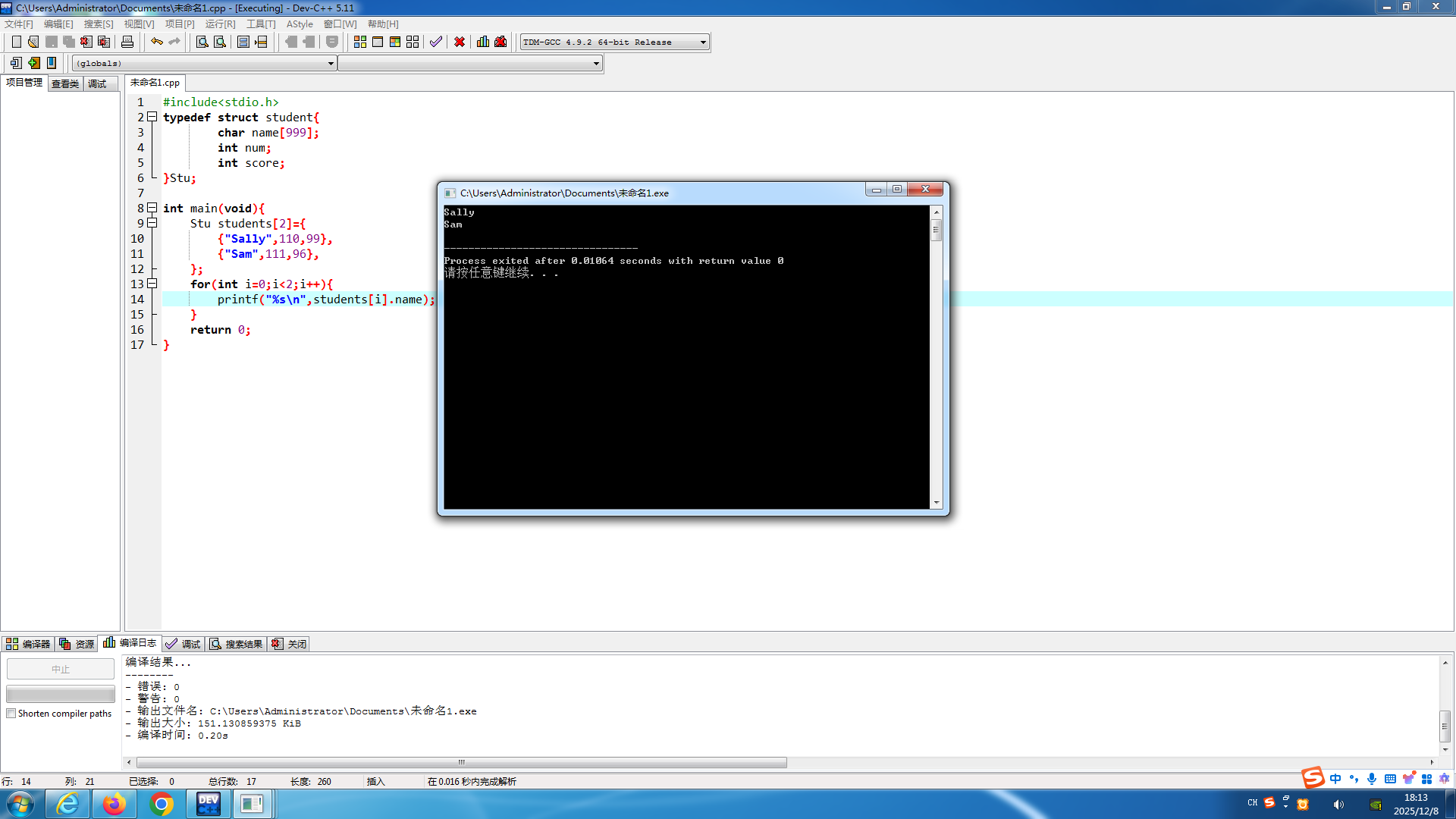The image size is (1456, 819).
Task: Enable the Shorten compiler paths checkbox
Action: coord(11,714)
